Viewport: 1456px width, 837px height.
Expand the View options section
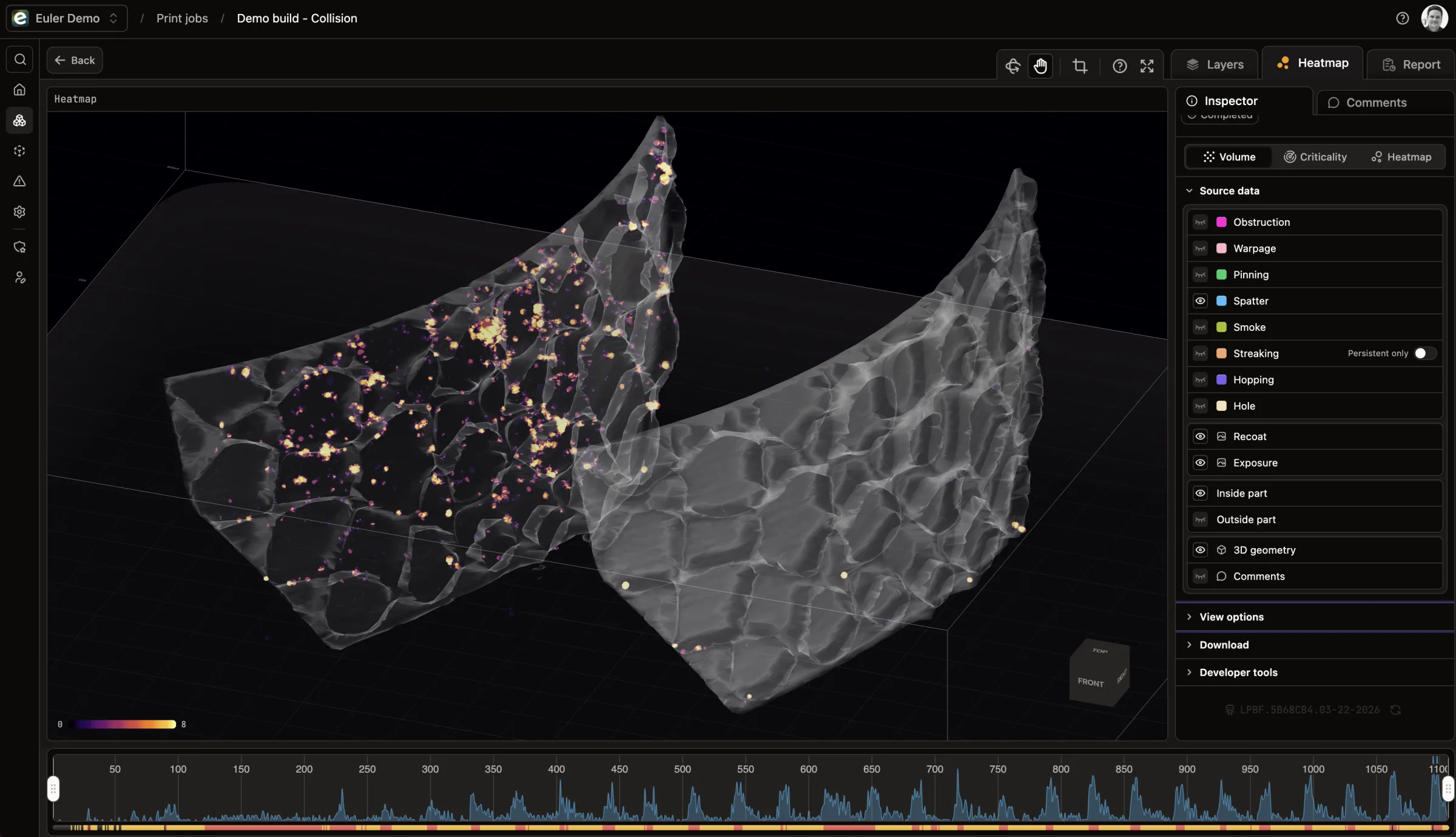pyautogui.click(x=1314, y=617)
